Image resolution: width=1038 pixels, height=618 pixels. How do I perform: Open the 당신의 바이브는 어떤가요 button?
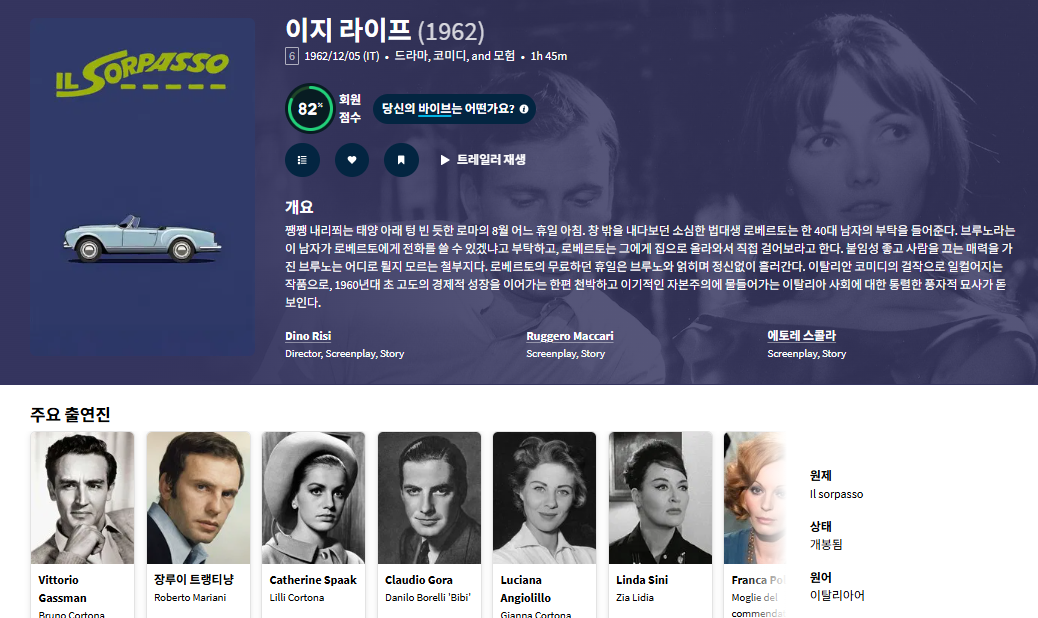pos(454,109)
